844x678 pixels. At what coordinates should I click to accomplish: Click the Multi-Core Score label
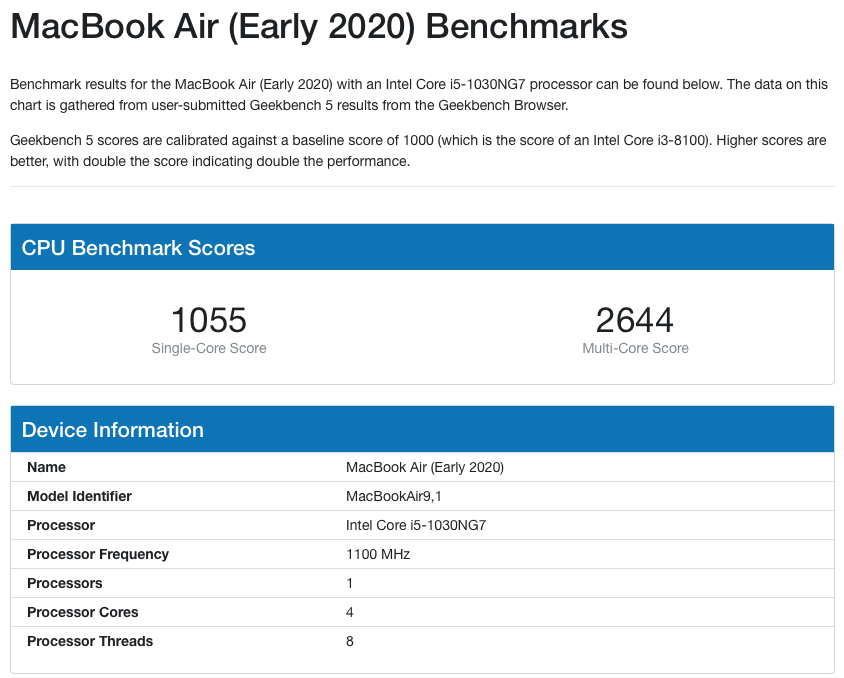[x=635, y=349]
